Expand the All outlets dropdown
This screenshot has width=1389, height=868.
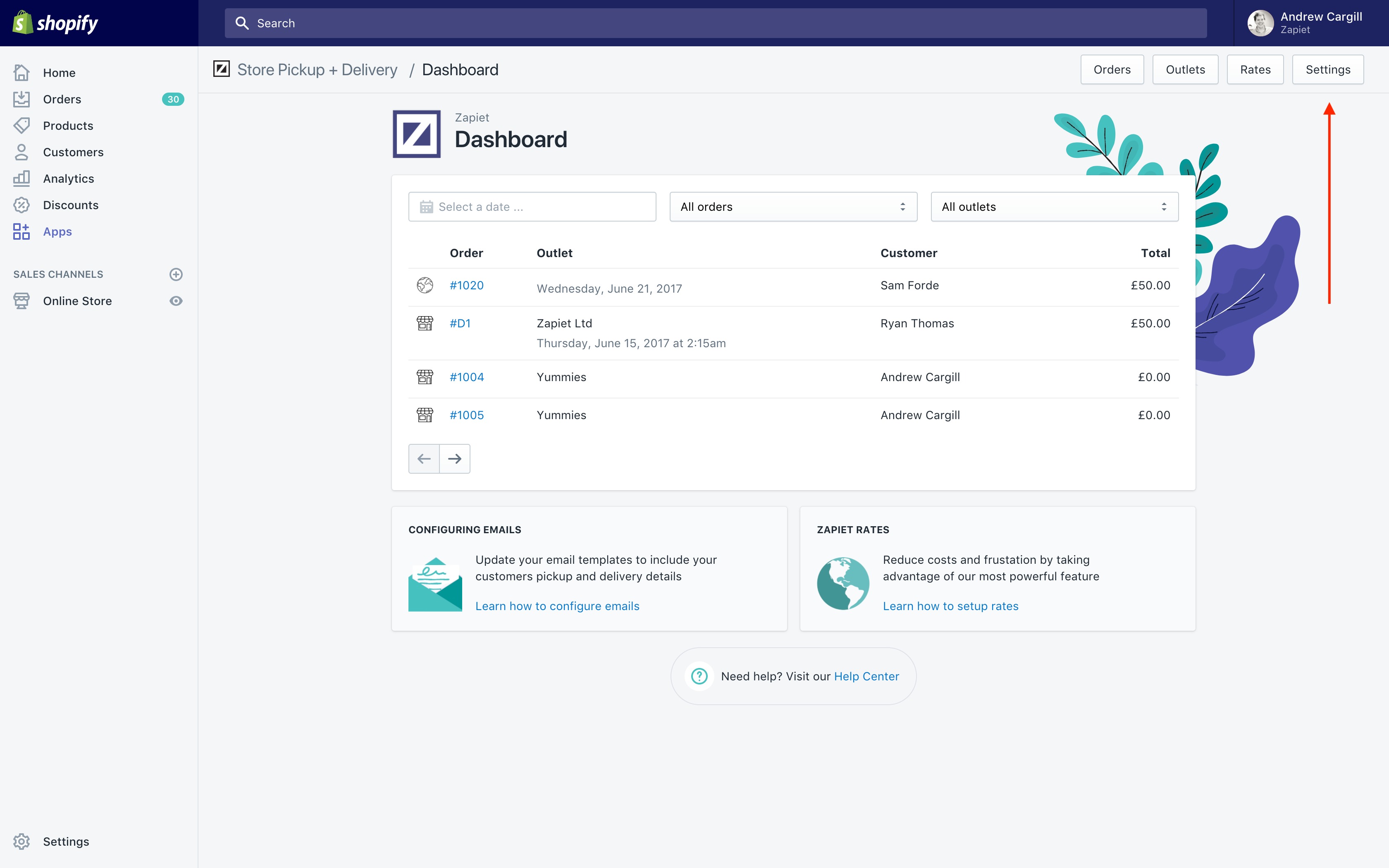(1054, 207)
